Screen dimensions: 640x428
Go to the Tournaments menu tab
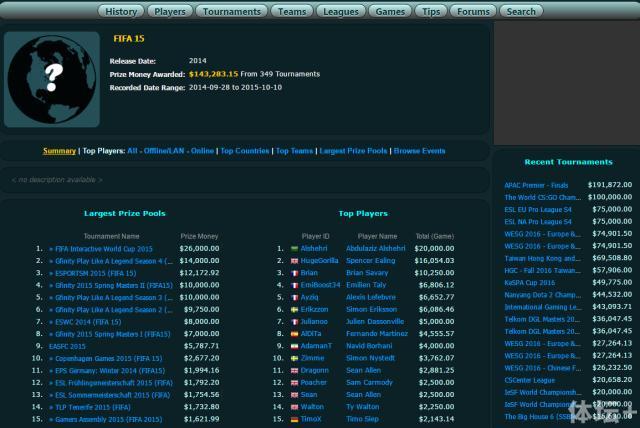click(x=231, y=11)
